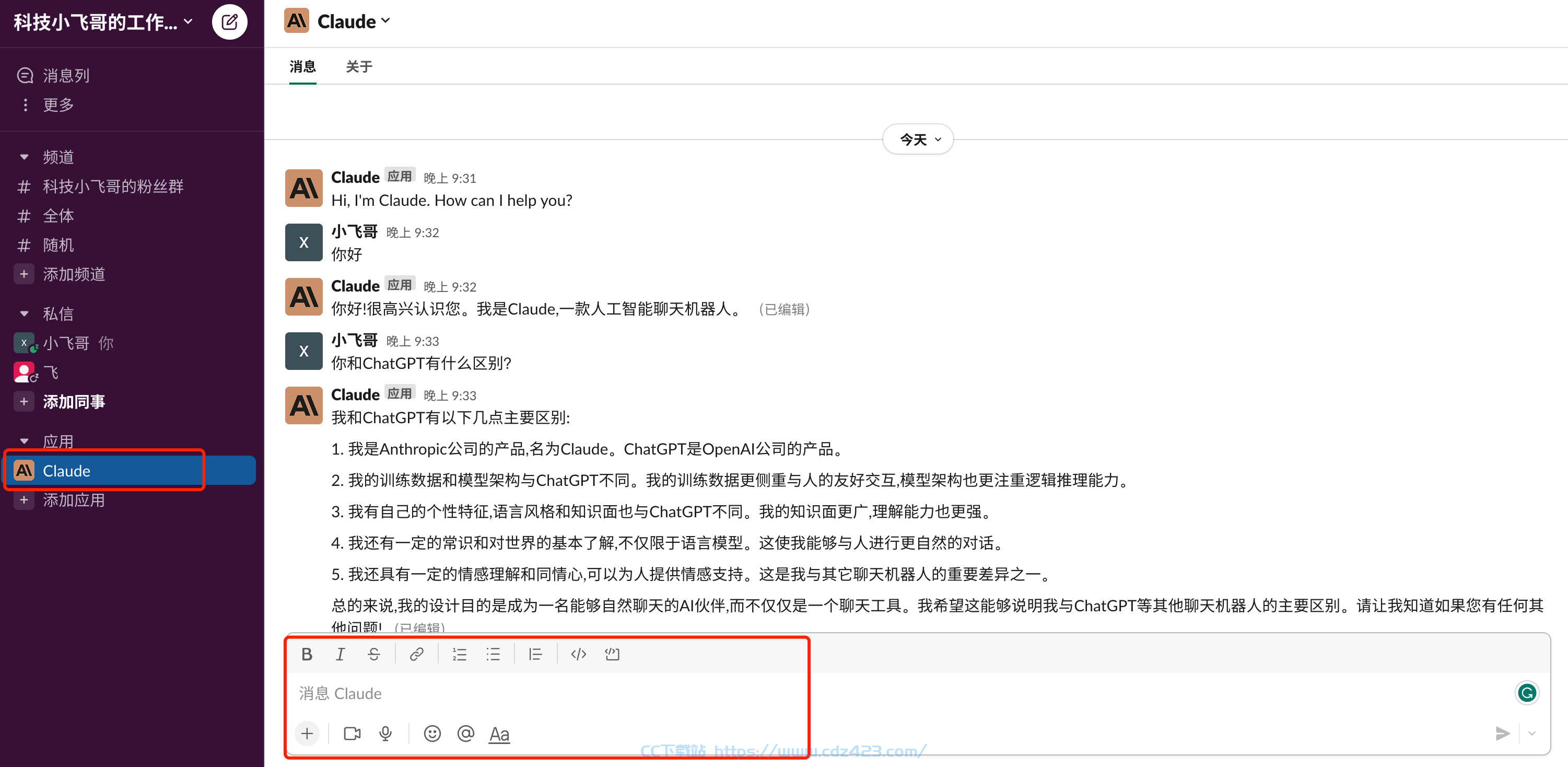
Task: Insert a bulleted list
Action: pos(493,654)
